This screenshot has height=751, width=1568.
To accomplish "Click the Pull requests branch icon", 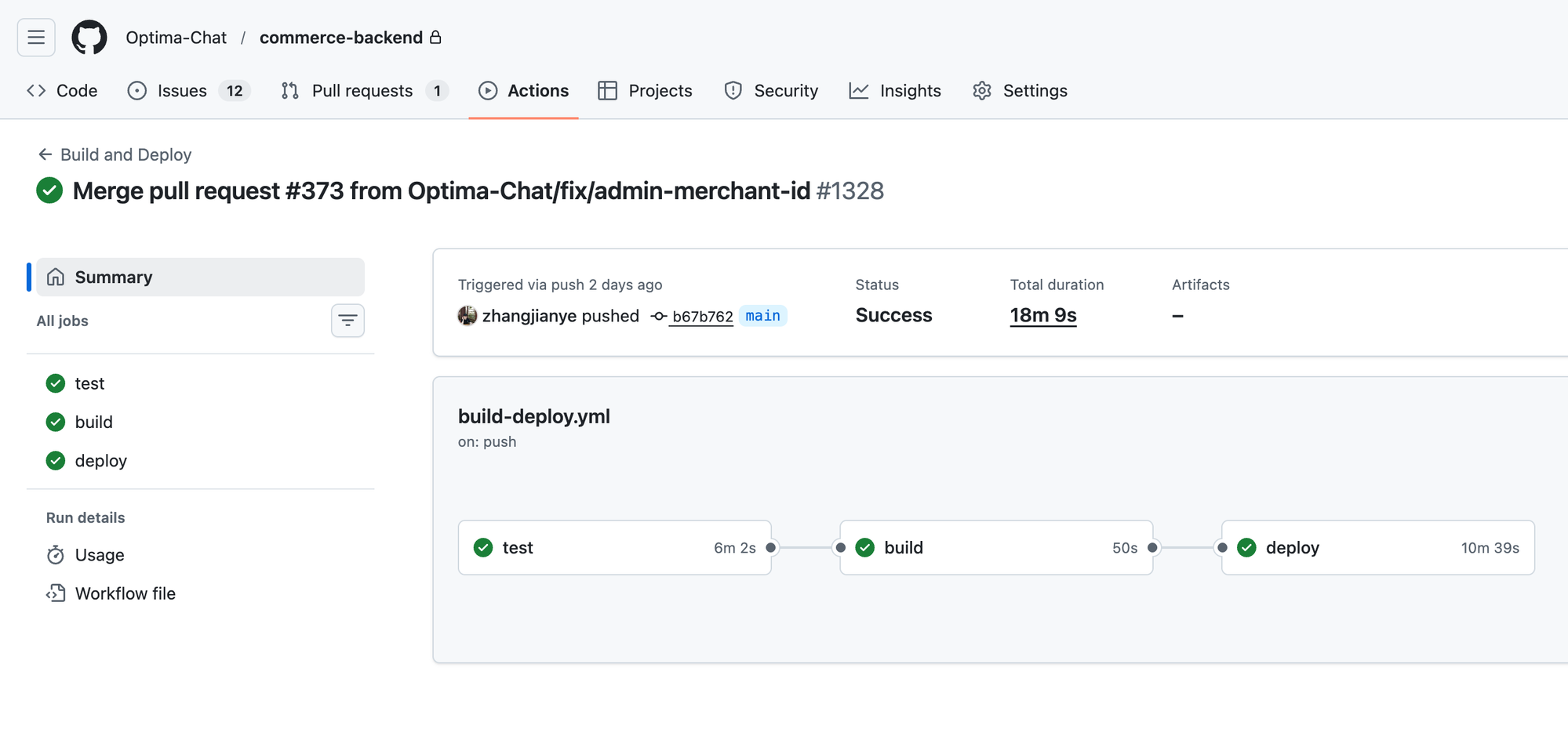I will click(x=290, y=91).
